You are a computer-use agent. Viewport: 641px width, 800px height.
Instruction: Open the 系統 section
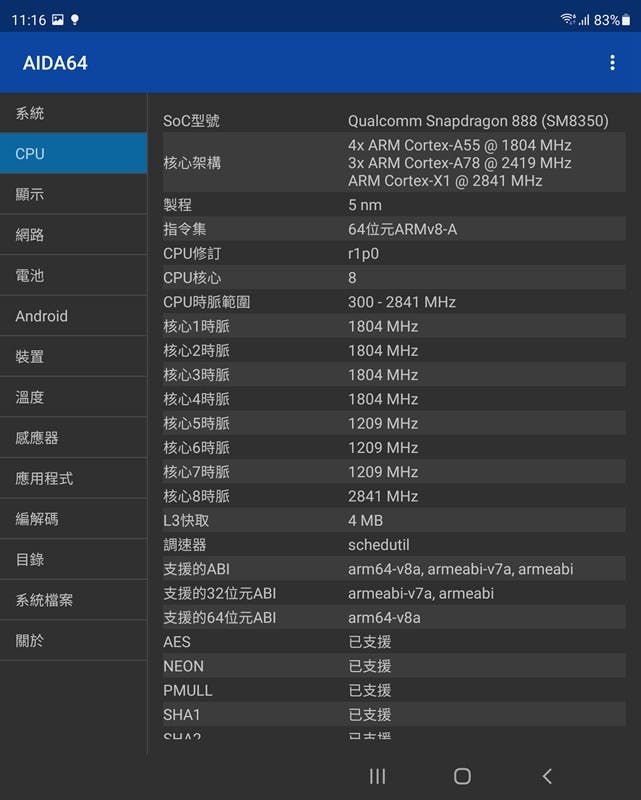click(73, 113)
